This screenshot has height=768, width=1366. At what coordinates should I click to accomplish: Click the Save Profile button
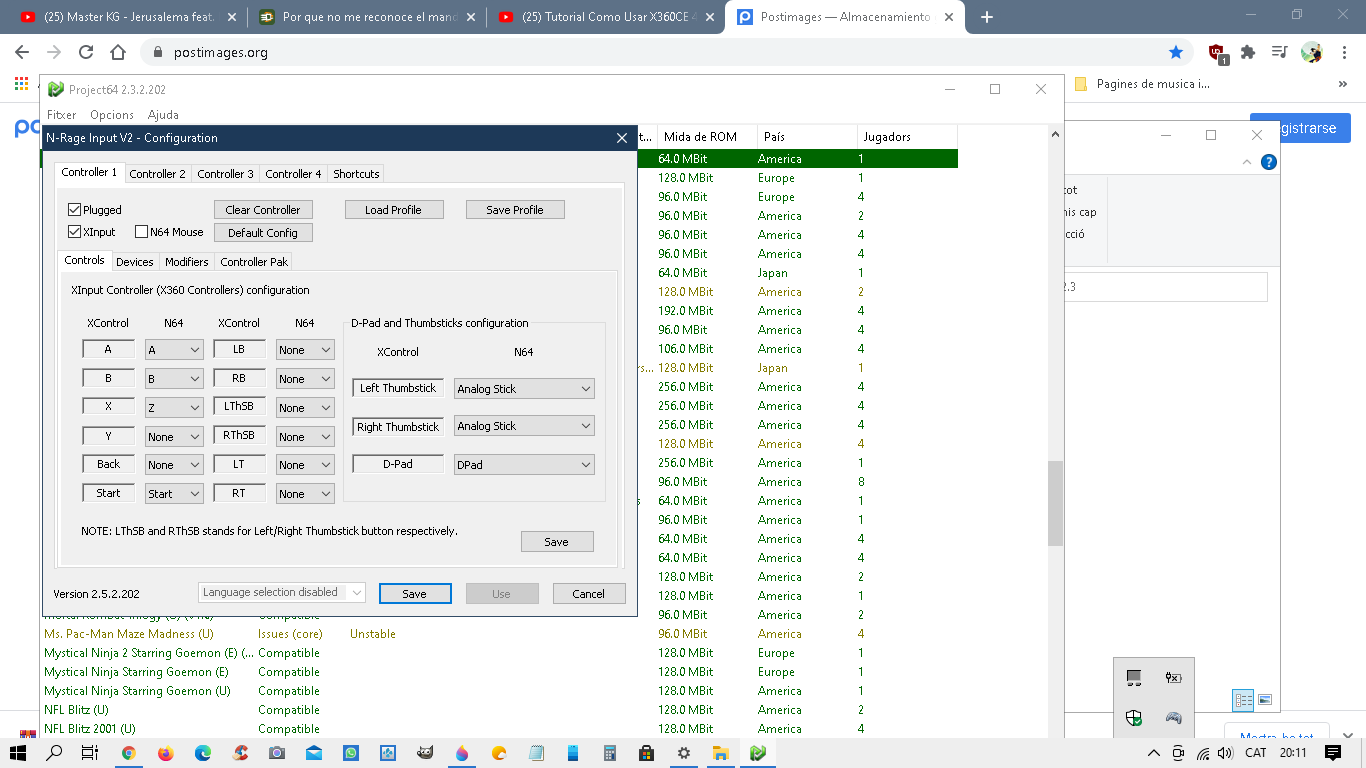(515, 210)
